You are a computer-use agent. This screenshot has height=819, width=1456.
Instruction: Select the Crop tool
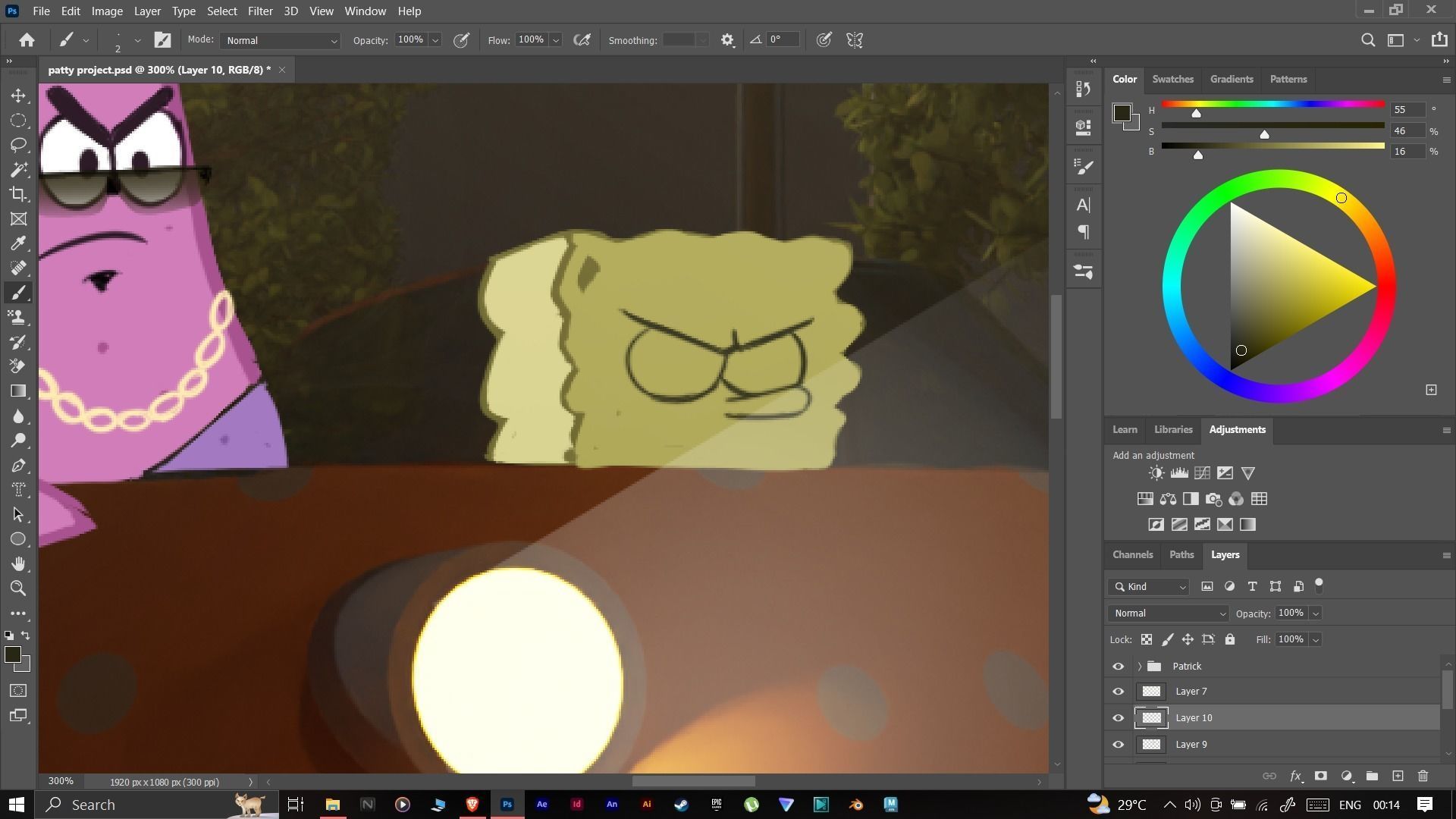(19, 194)
